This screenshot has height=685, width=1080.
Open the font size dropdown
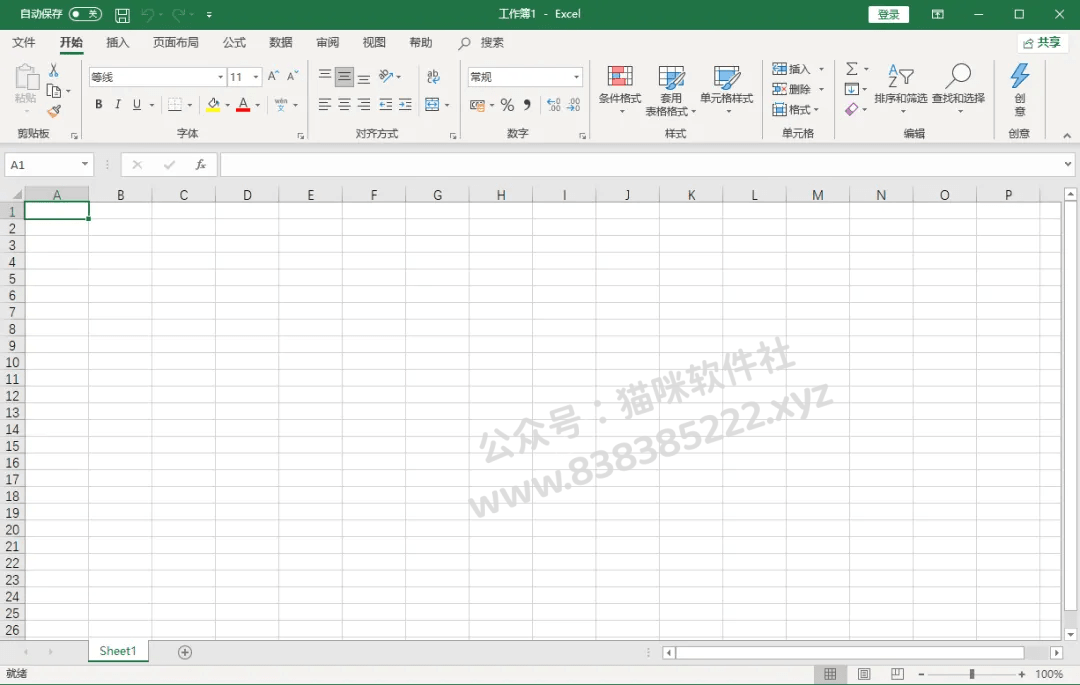click(256, 77)
